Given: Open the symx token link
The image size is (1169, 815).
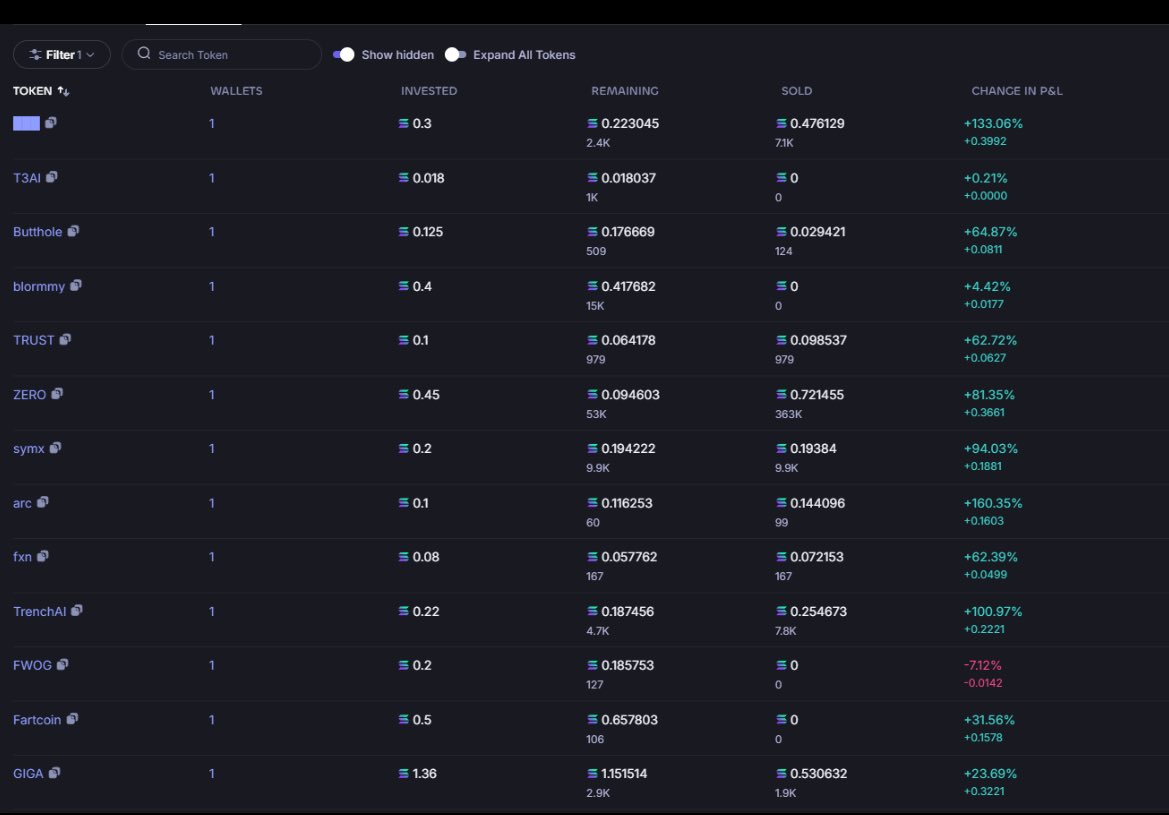Looking at the screenshot, I should coord(28,449).
